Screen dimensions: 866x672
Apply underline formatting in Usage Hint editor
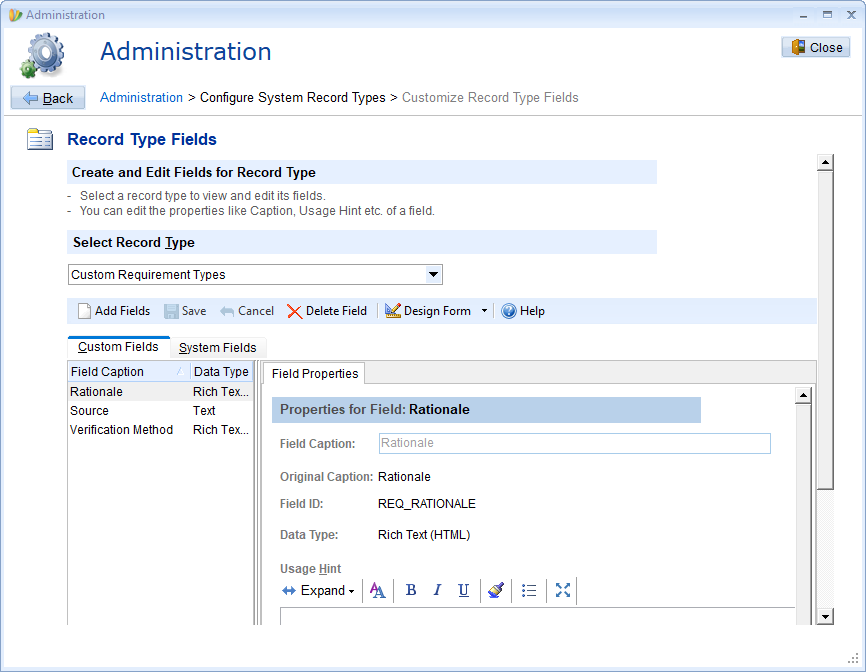[x=463, y=590]
